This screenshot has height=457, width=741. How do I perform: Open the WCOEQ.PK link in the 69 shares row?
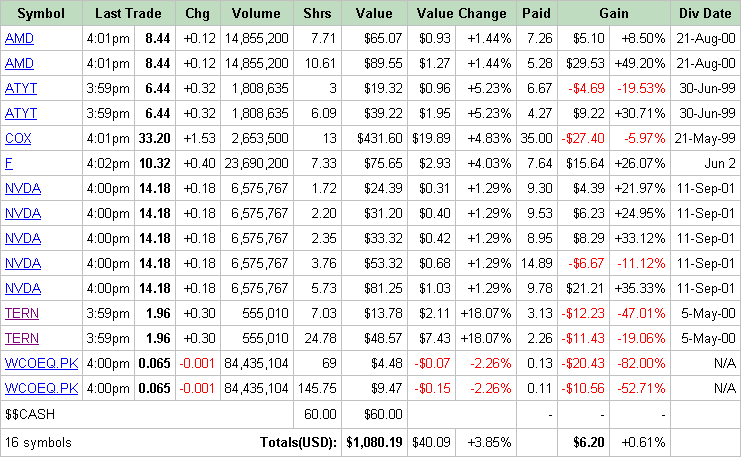[x=42, y=363]
